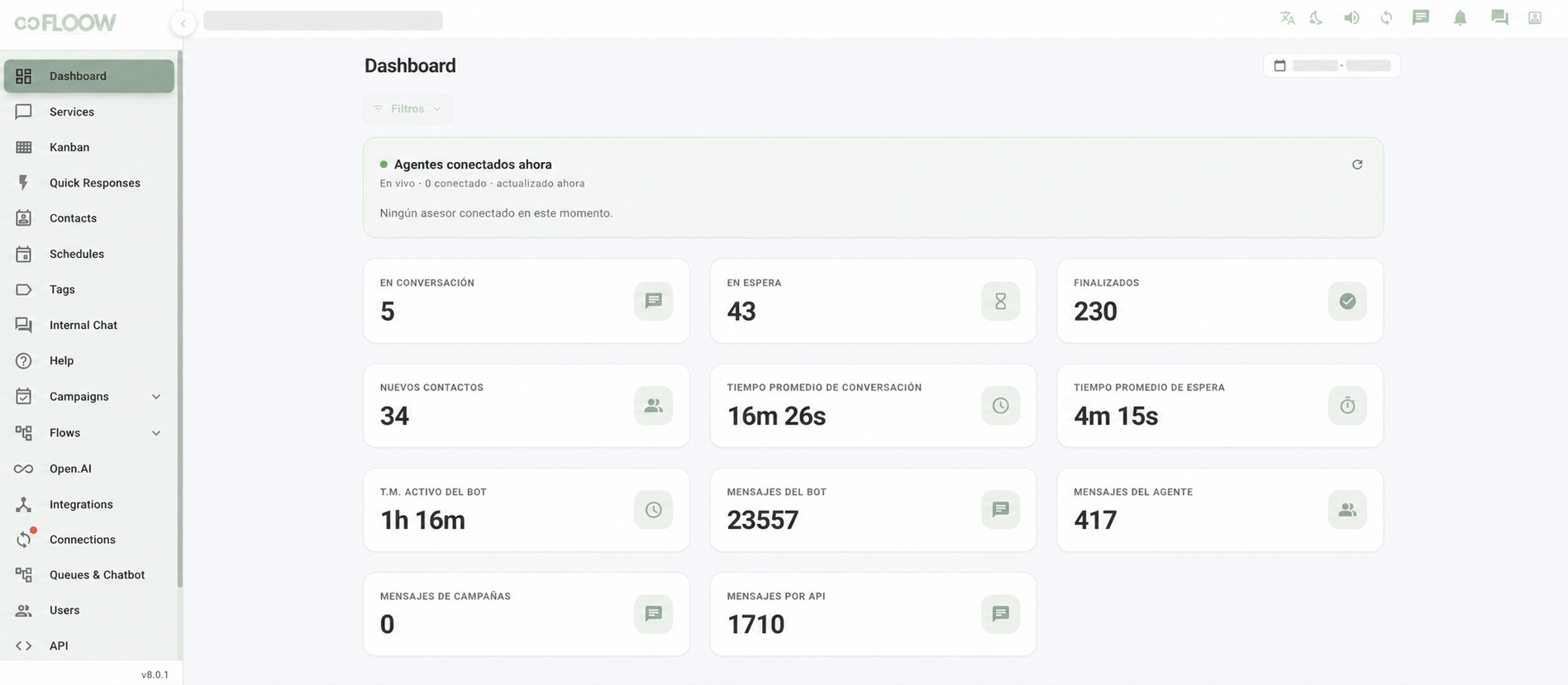Click the Internal Chat sidebar icon
The height and width of the screenshot is (685, 1568).
click(x=24, y=325)
